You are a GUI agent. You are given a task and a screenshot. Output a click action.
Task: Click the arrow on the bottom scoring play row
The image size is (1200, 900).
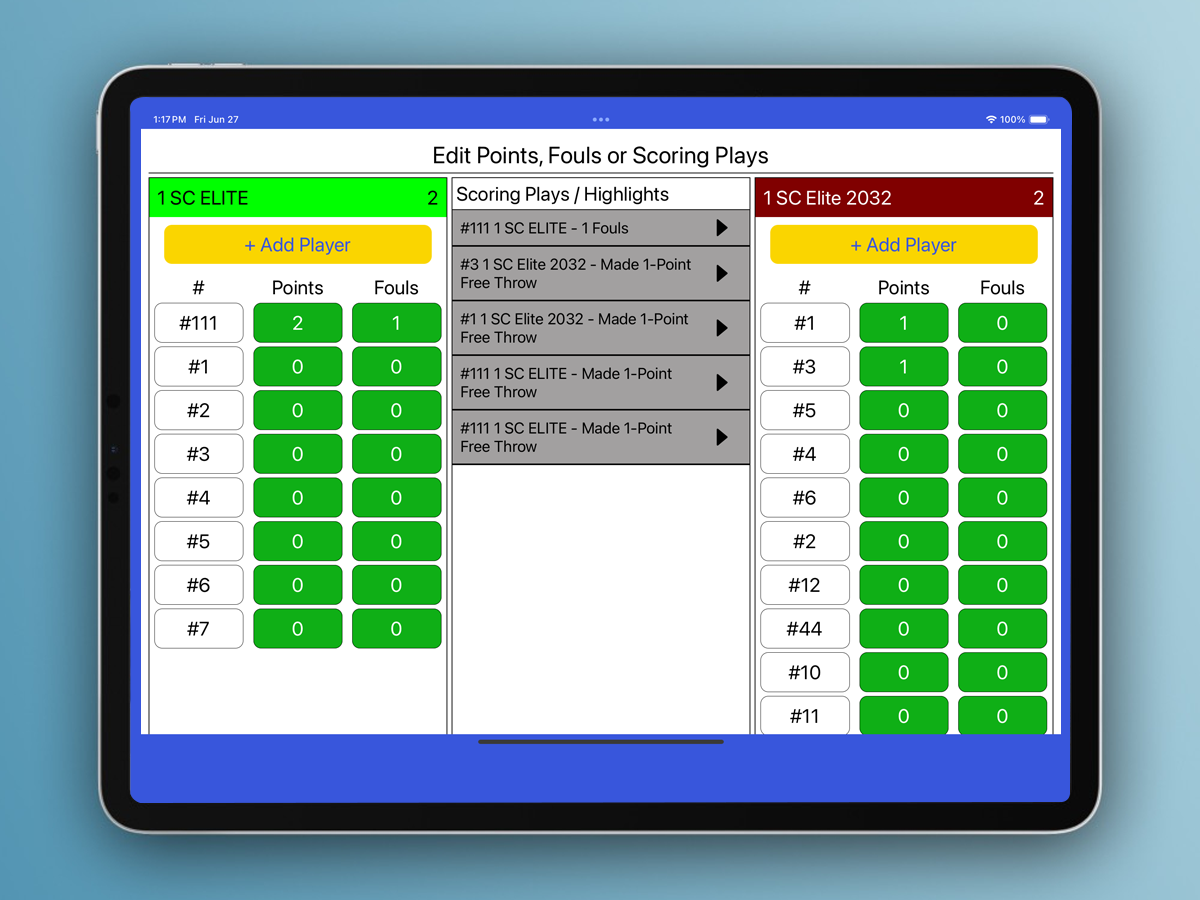tap(722, 437)
